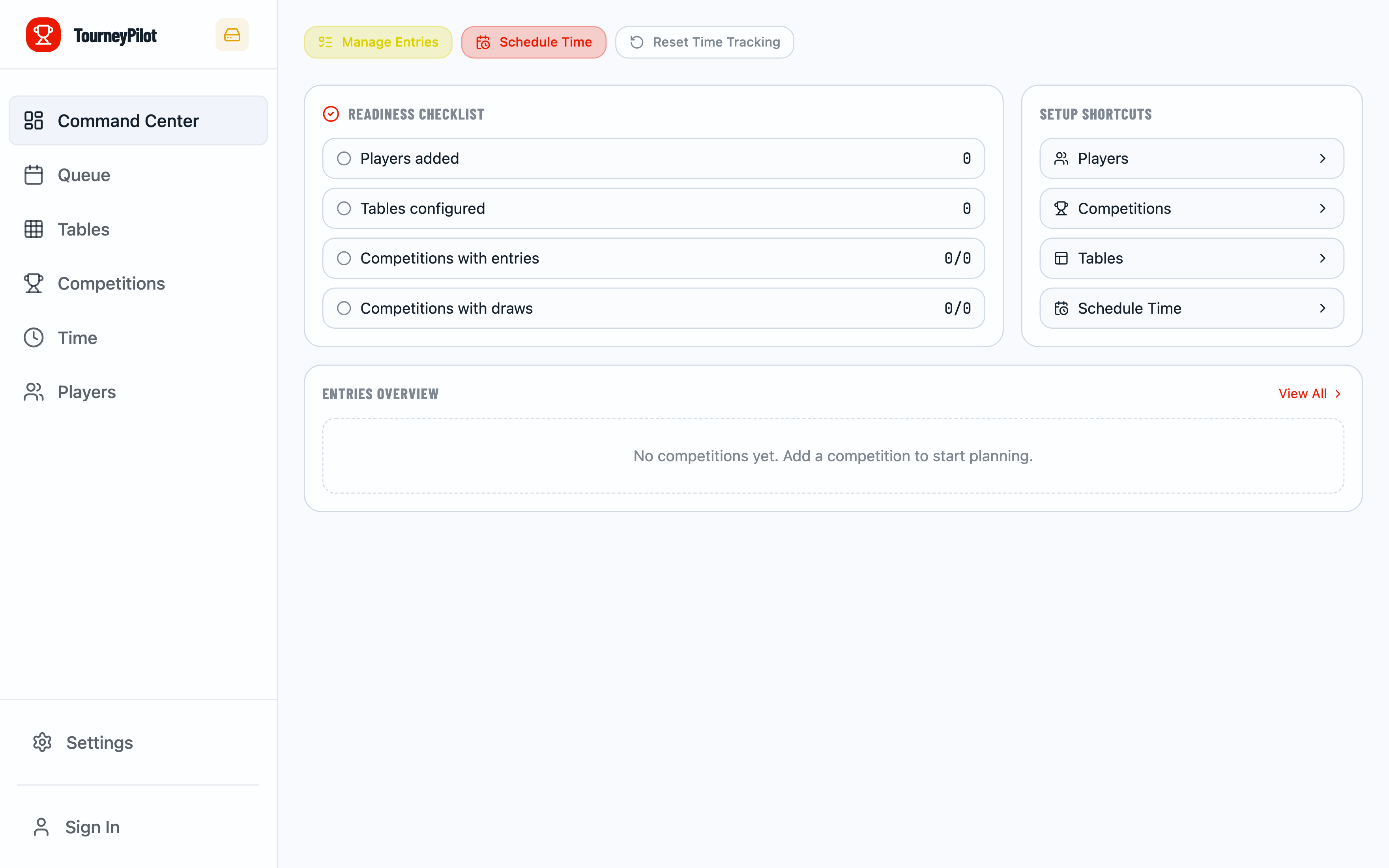This screenshot has width=1389, height=868.
Task: Click the Competitions trophy icon in sidebar
Action: (x=33, y=284)
